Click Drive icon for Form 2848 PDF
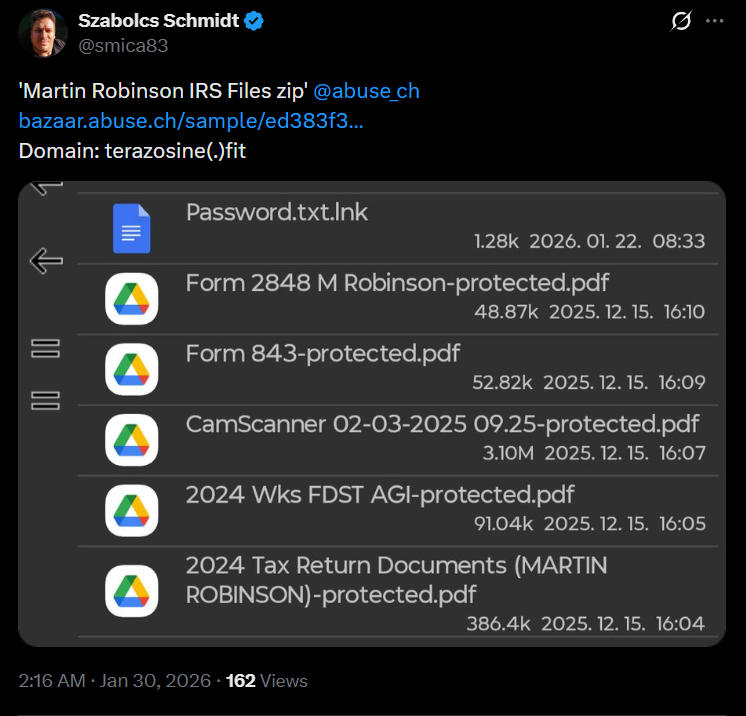 point(131,297)
